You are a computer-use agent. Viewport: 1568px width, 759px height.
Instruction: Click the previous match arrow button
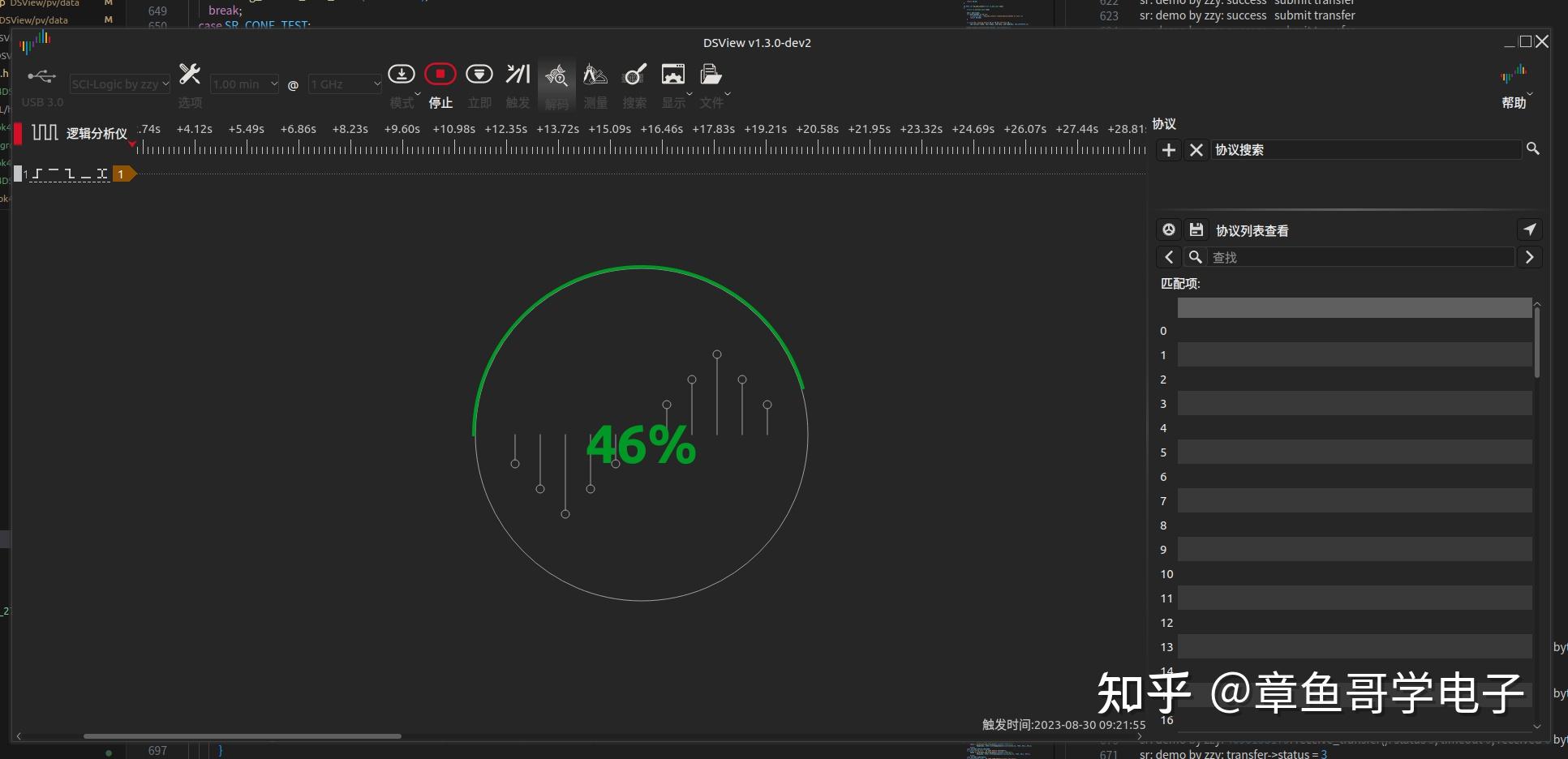(x=1168, y=257)
